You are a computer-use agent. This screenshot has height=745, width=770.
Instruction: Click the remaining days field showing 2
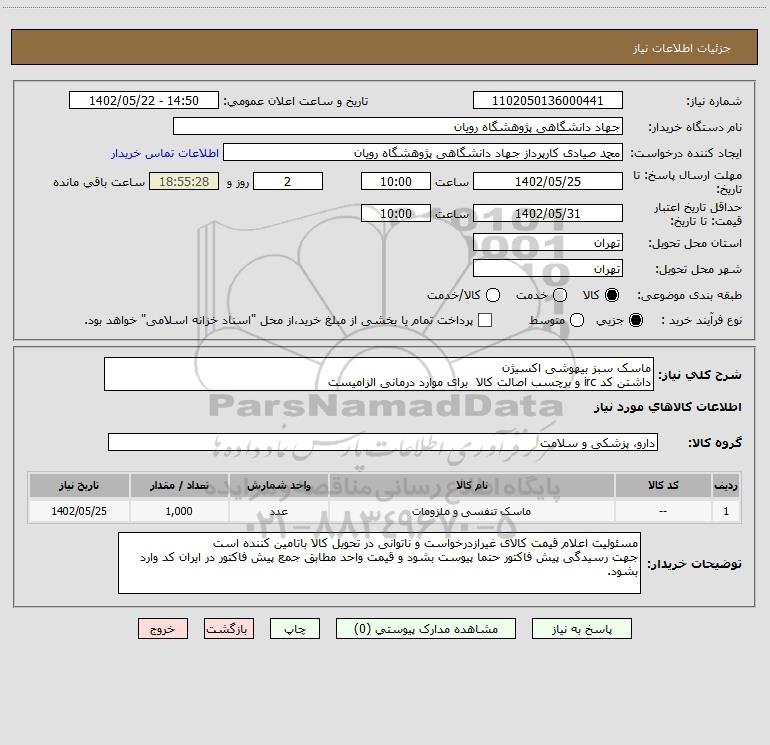click(288, 181)
